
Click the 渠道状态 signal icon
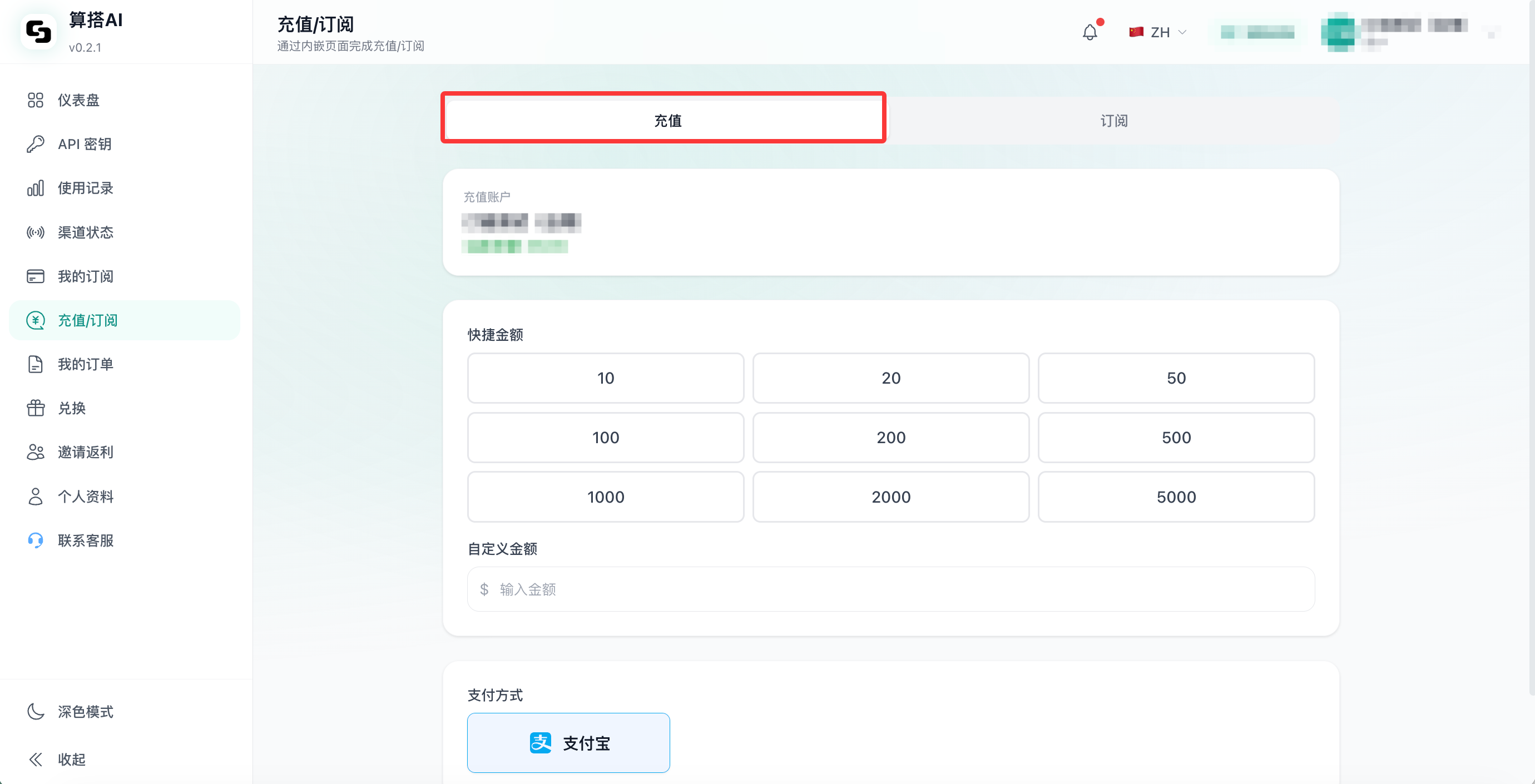35,232
